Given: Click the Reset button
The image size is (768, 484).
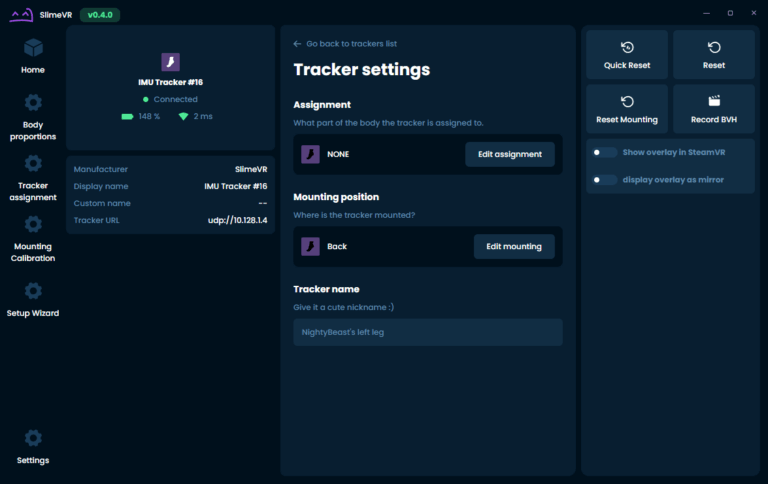Looking at the screenshot, I should (714, 55).
